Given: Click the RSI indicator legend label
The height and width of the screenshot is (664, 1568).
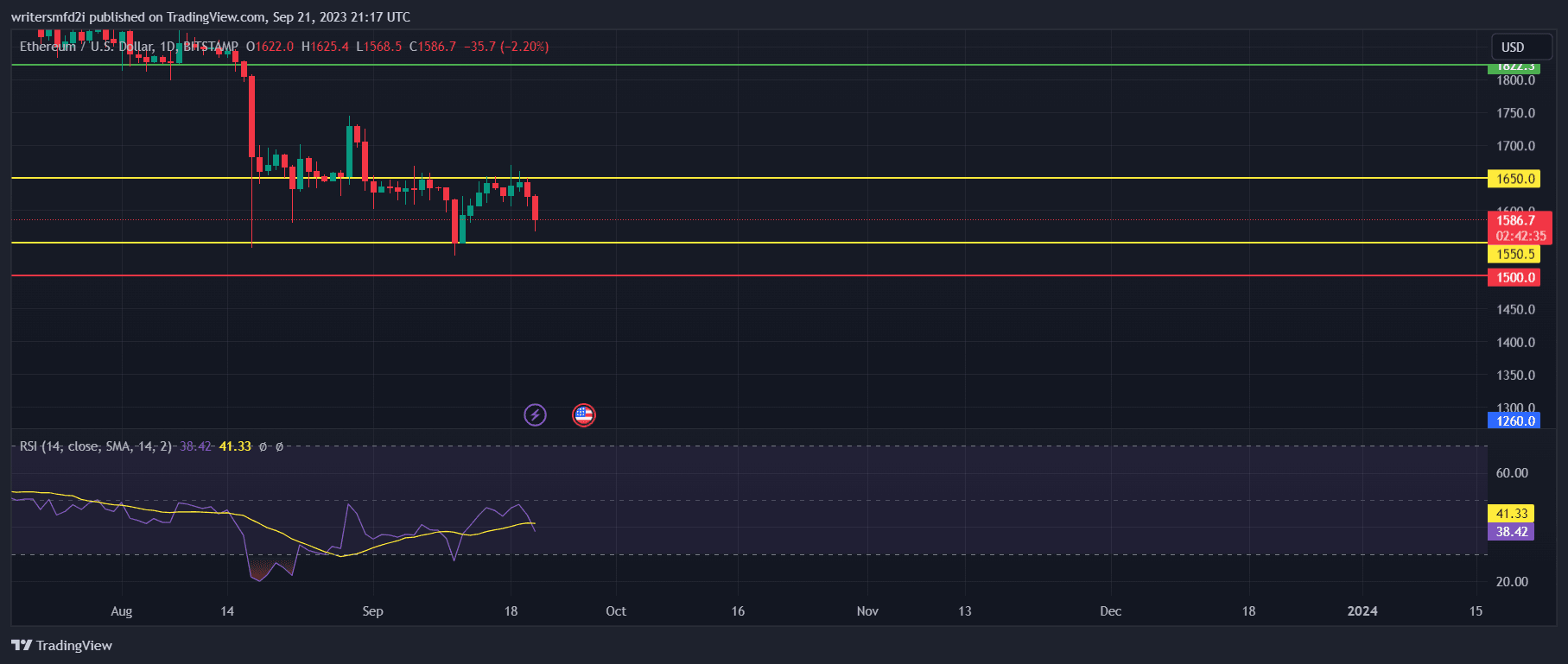Looking at the screenshot, I should pos(95,446).
